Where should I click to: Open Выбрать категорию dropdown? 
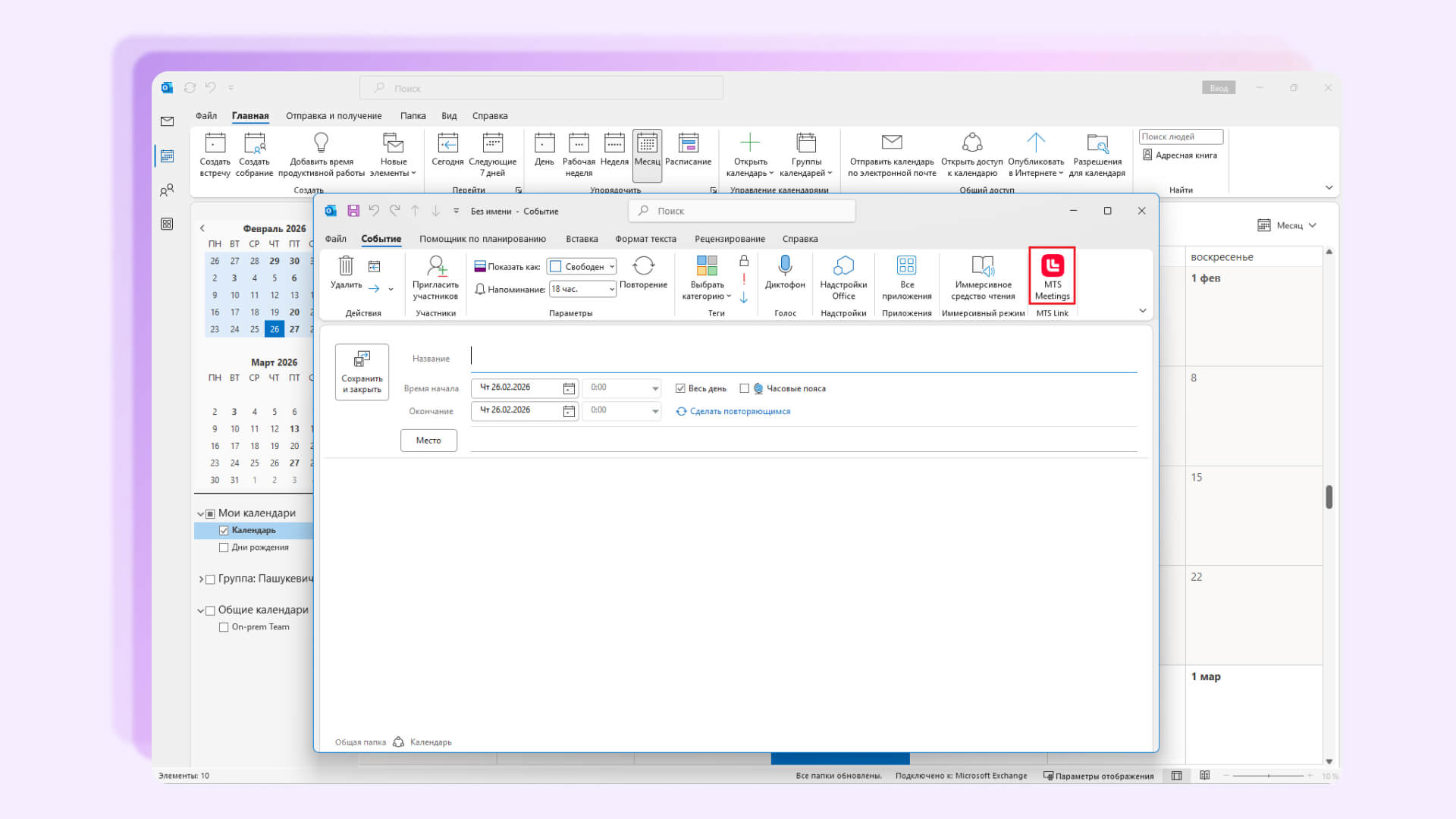click(706, 278)
